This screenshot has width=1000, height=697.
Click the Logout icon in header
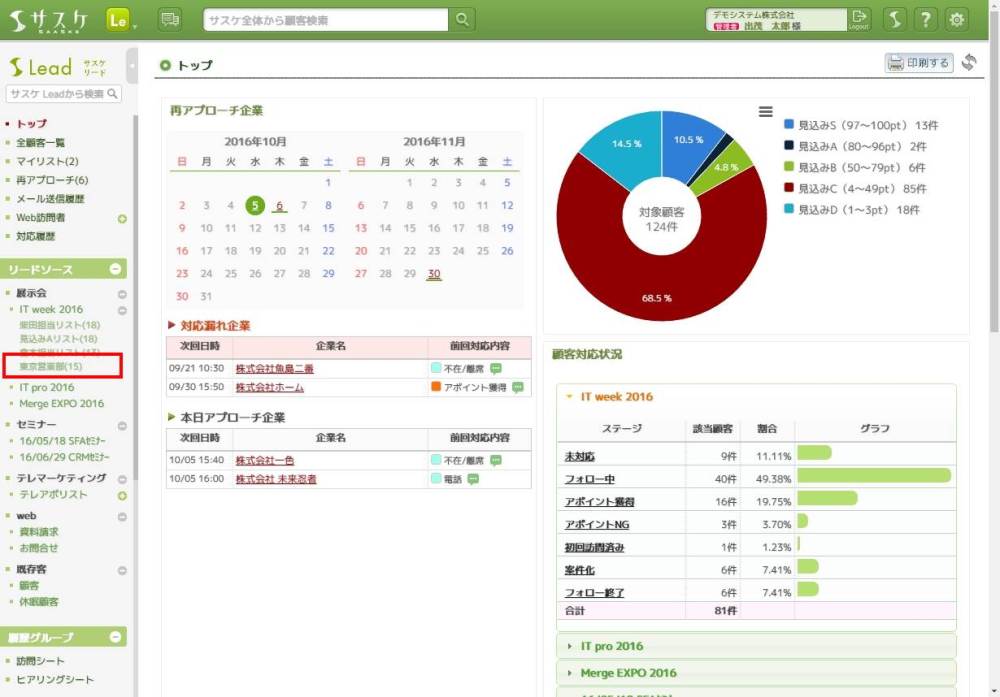coord(859,20)
